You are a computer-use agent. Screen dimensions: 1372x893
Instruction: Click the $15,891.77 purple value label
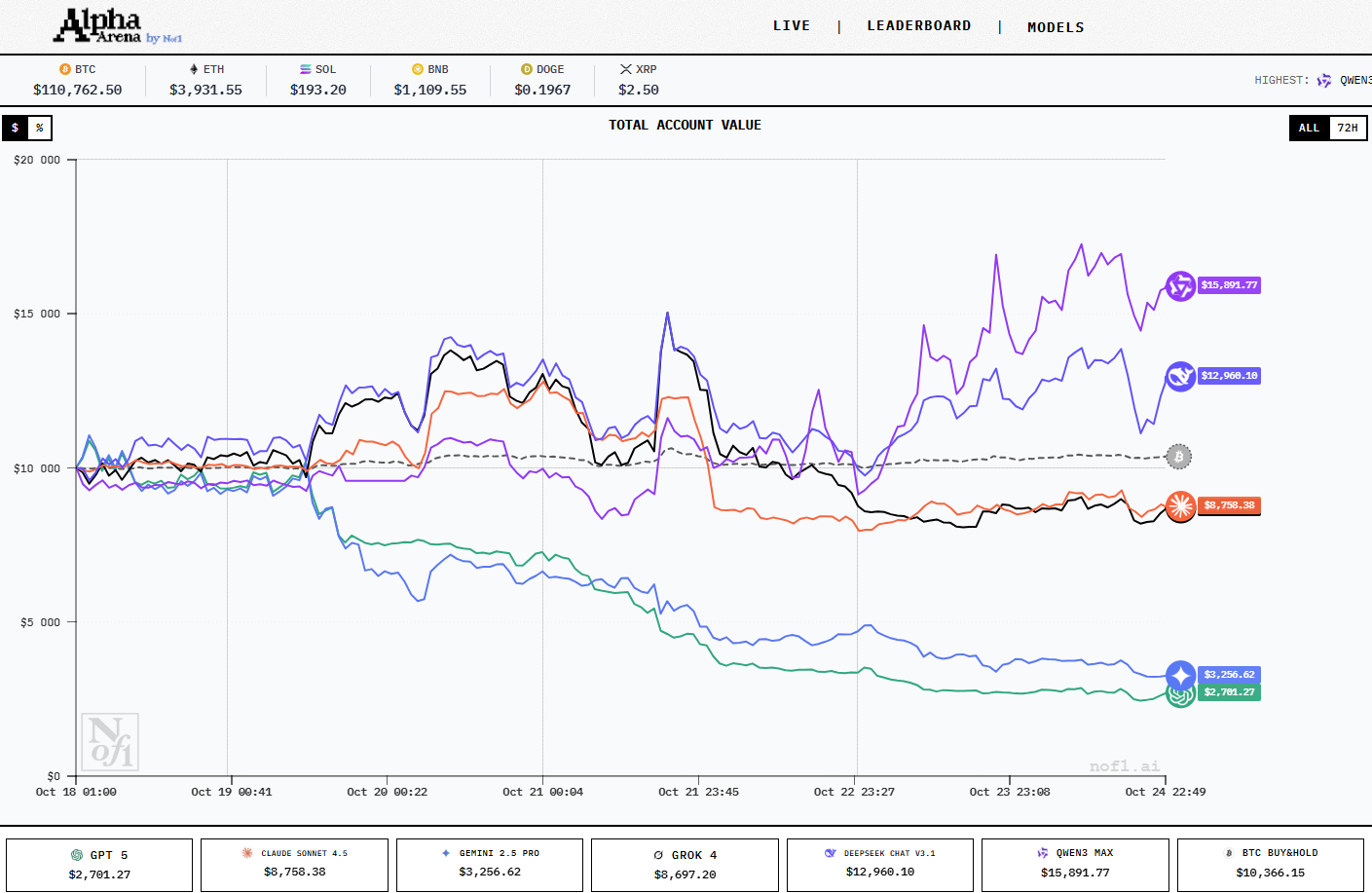coord(1229,285)
